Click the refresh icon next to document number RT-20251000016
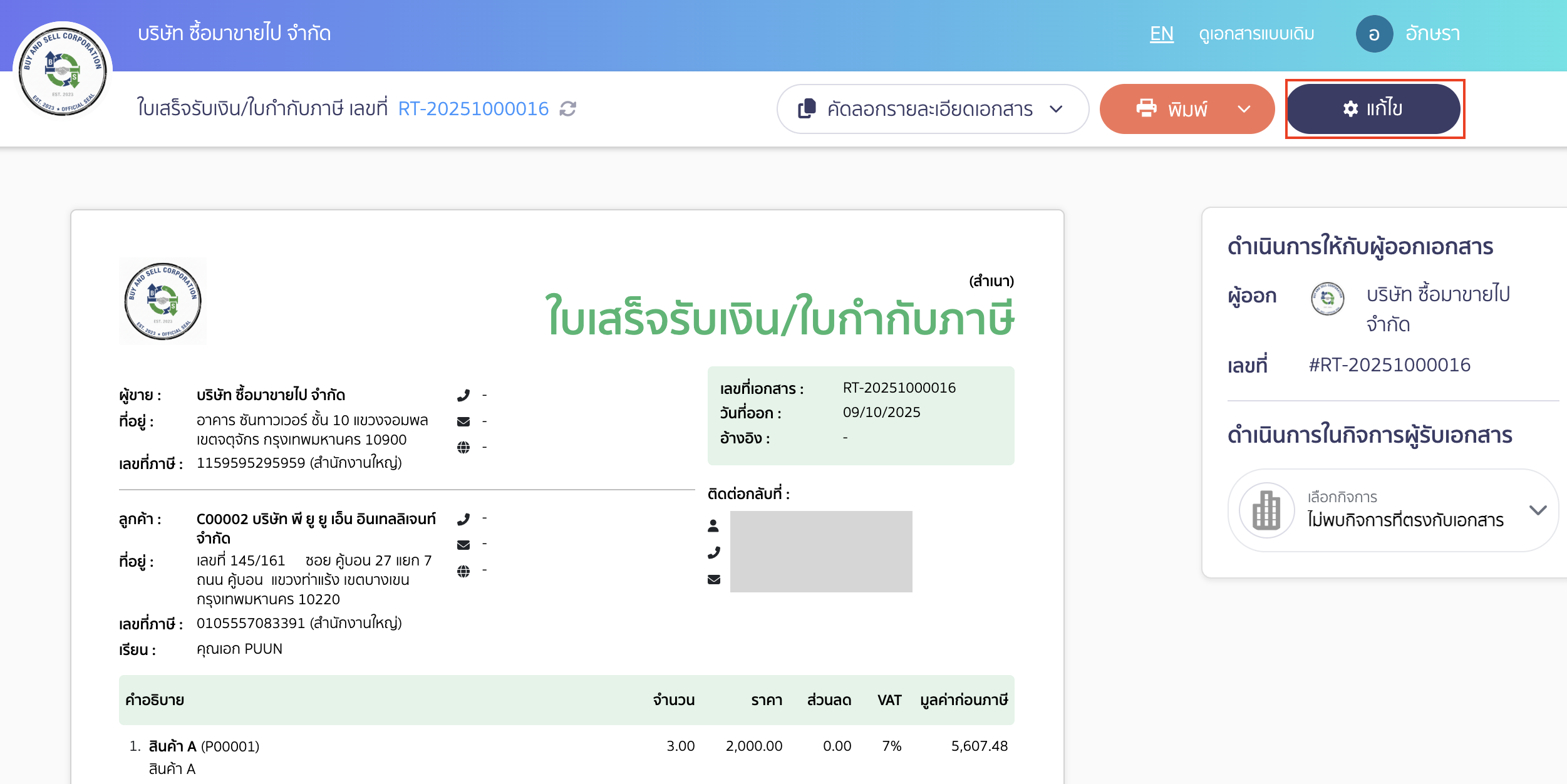The width and height of the screenshot is (1567, 784). [x=567, y=109]
